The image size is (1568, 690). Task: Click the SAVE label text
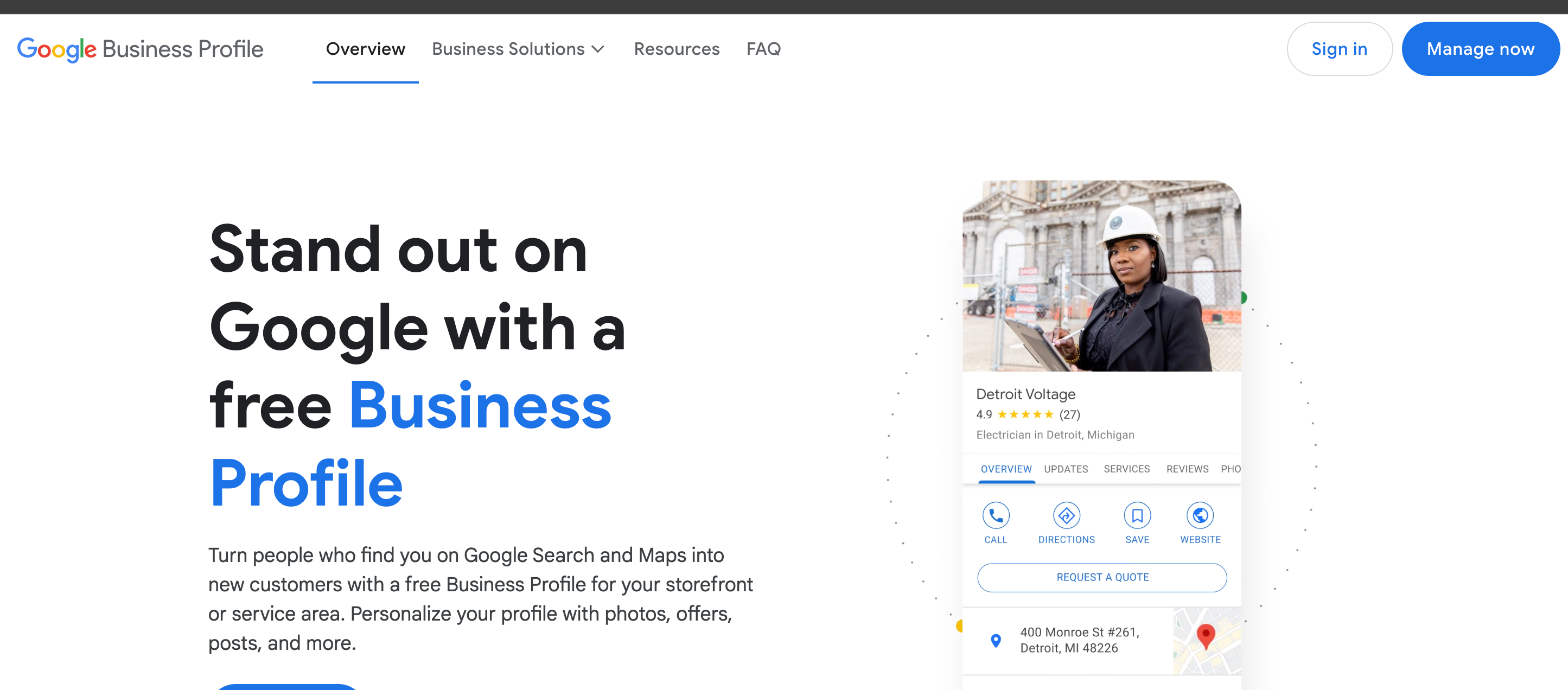(1137, 539)
